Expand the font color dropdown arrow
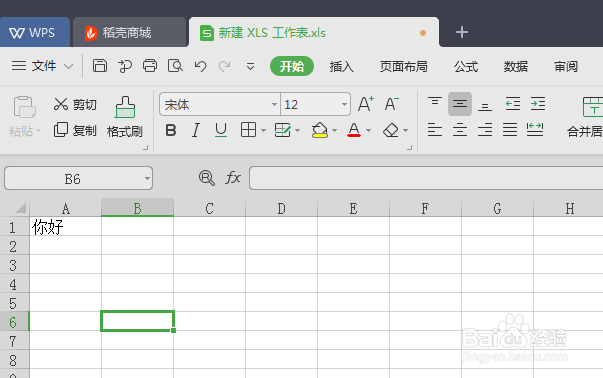This screenshot has height=378, width=603. pos(368,131)
